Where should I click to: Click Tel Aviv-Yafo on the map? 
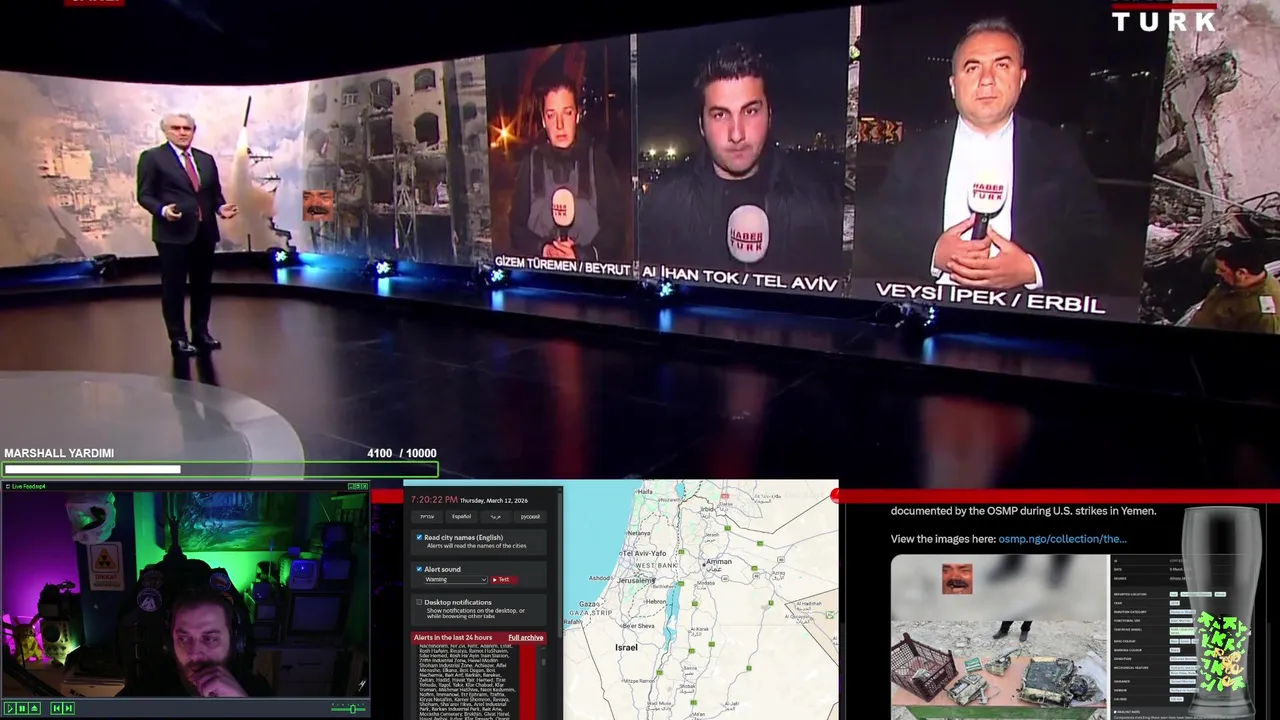tap(643, 552)
